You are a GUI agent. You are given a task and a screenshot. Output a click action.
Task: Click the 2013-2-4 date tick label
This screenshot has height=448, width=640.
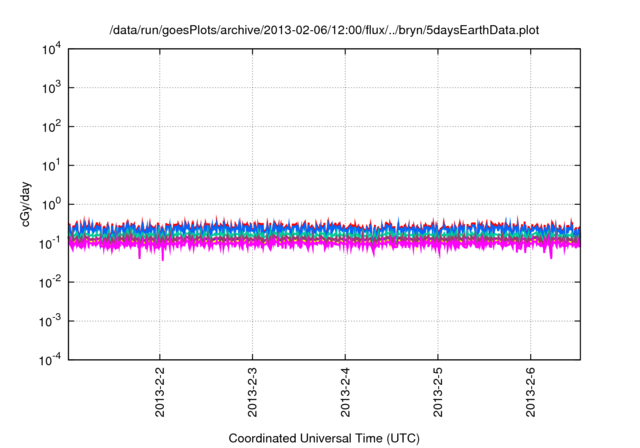(345, 392)
